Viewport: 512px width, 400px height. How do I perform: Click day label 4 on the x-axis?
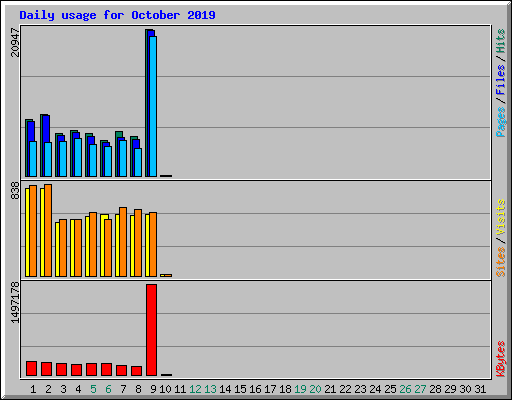(x=78, y=389)
